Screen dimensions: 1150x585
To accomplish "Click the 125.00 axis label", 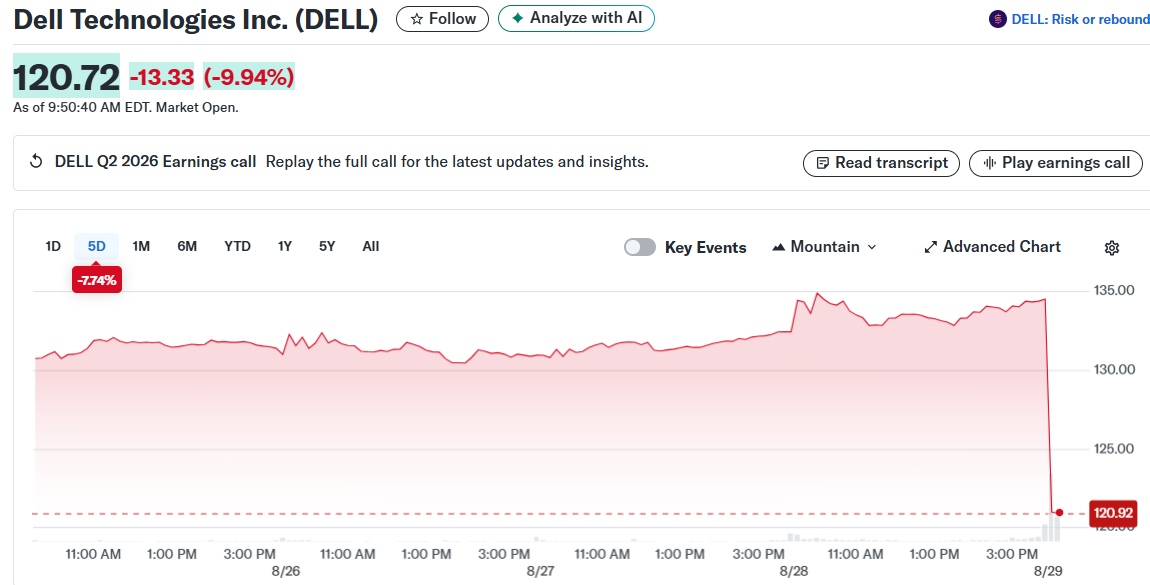I will (1114, 449).
